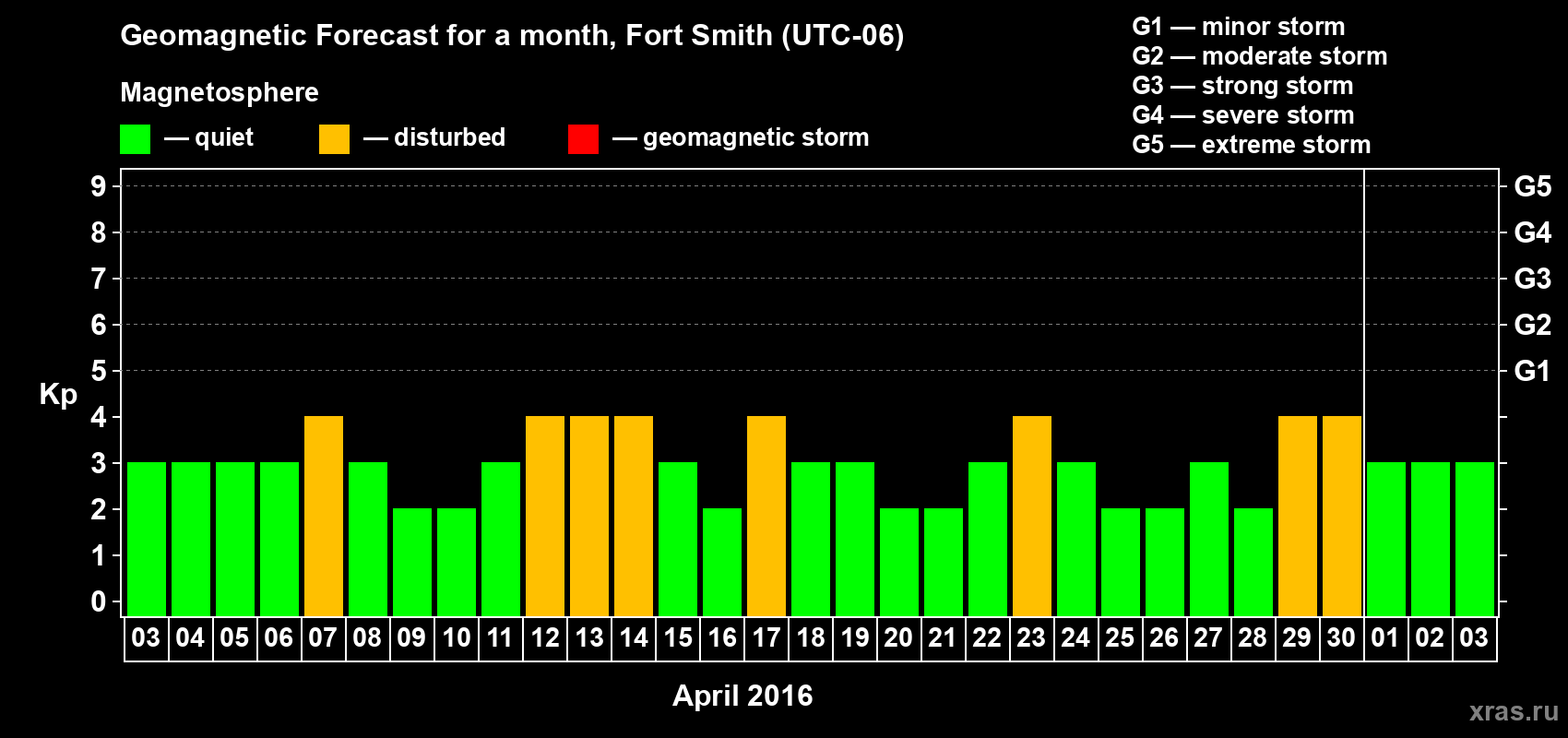
Task: Click the 'G2 — moderate storm' legend line
Action: 1260,56
